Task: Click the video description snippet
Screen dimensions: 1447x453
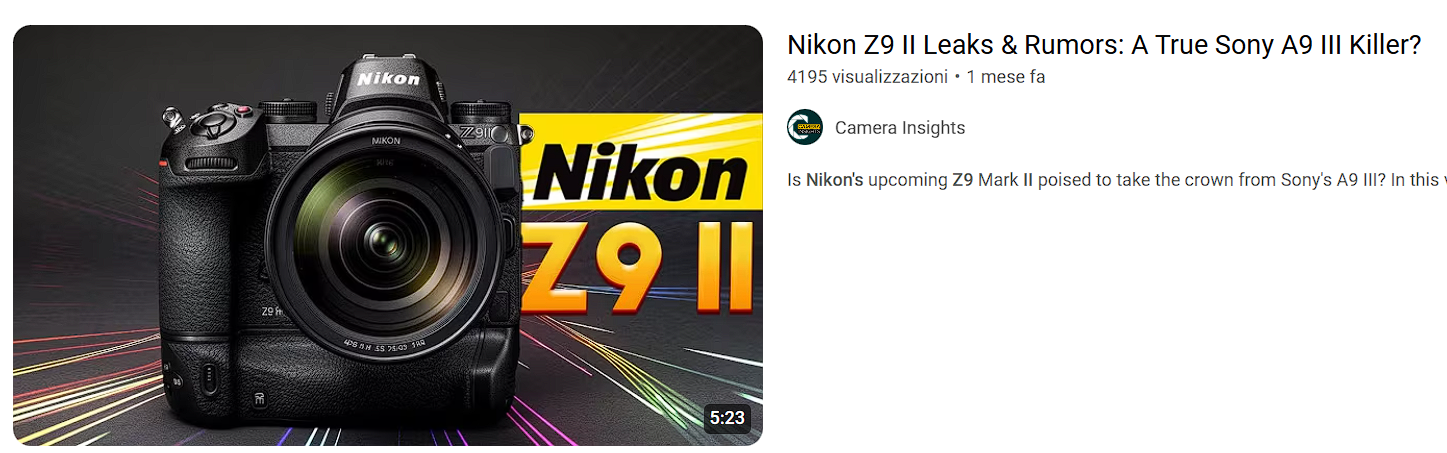Action: tap(1117, 181)
